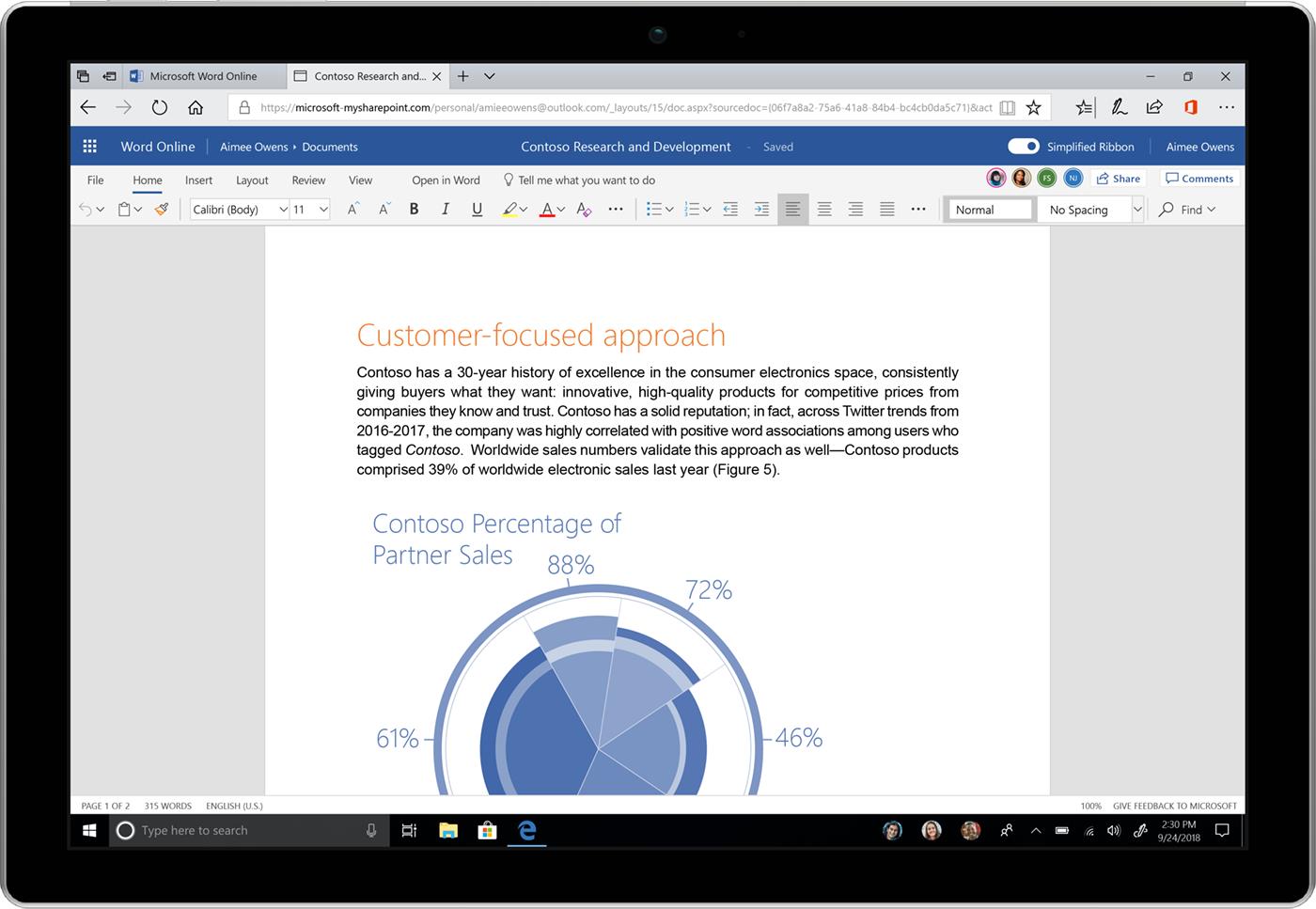Toggle justify paragraph alignment
The image size is (1316, 909).
(x=886, y=209)
